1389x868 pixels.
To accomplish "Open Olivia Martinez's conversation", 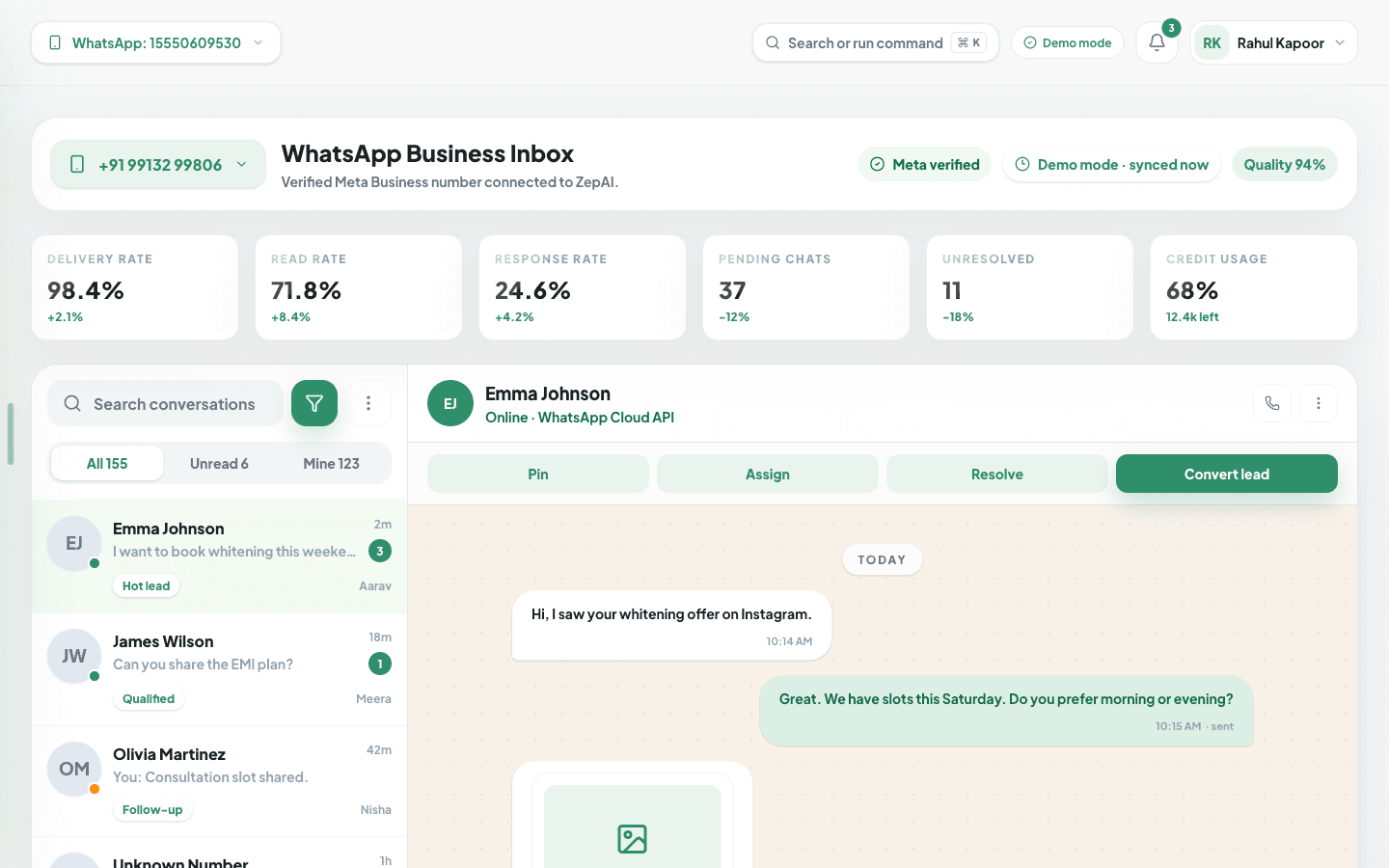I will click(x=220, y=781).
